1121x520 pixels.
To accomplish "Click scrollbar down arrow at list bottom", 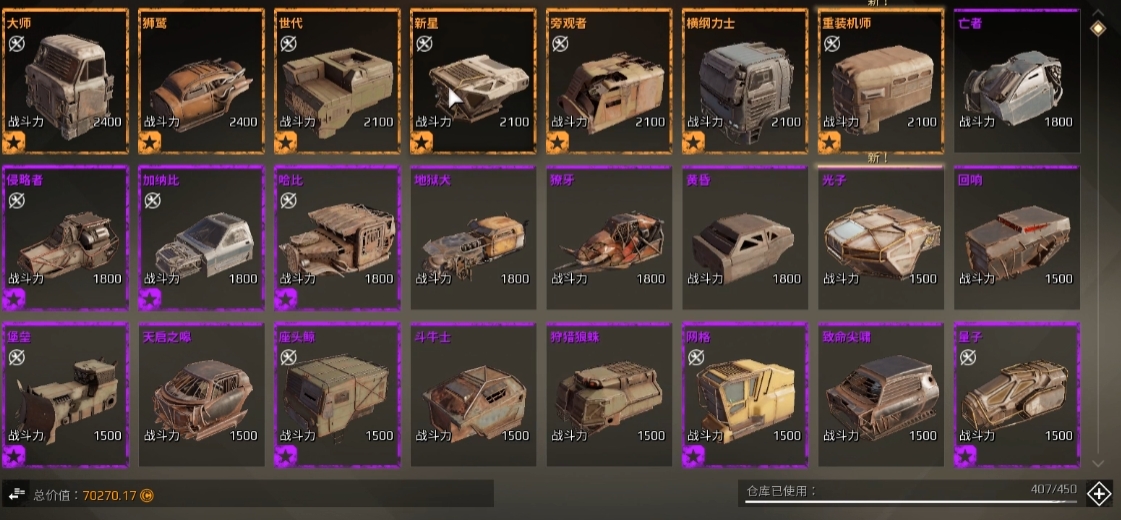I will pyautogui.click(x=1098, y=463).
